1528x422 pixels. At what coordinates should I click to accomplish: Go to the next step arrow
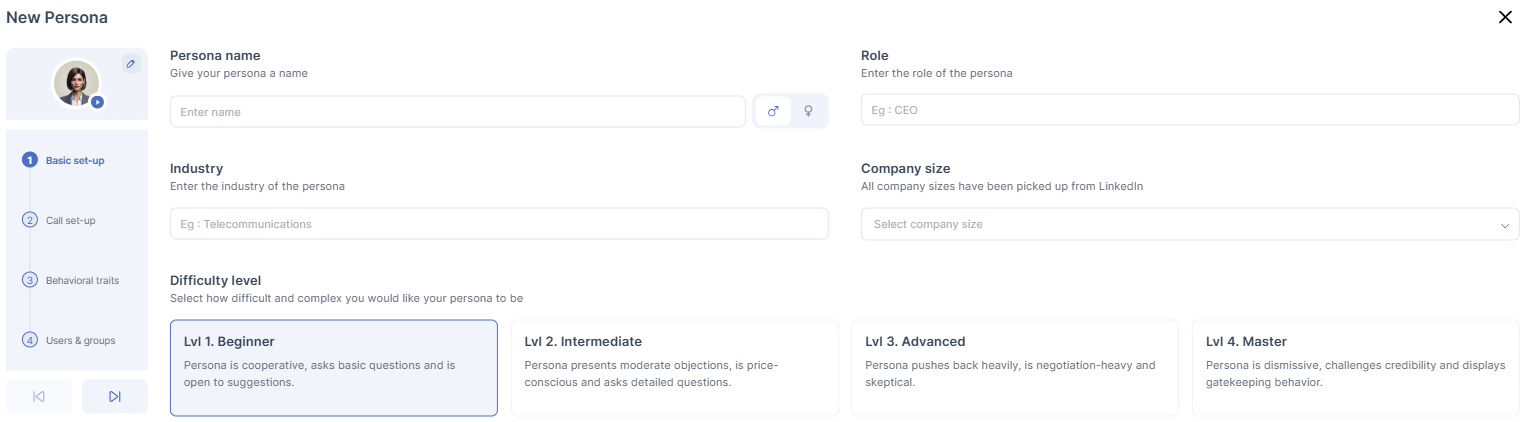pyautogui.click(x=114, y=397)
